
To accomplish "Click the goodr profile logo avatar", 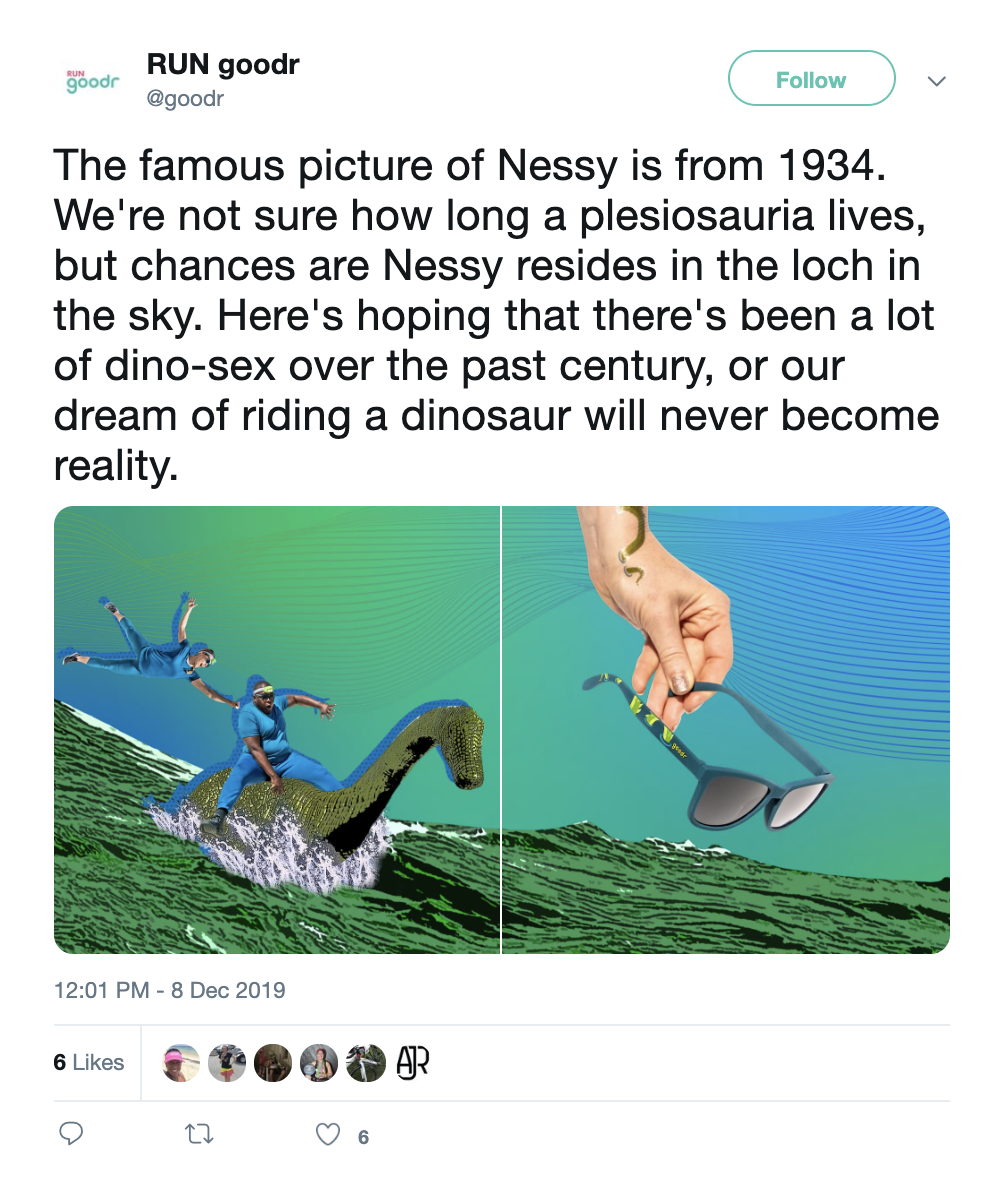I will (91, 81).
